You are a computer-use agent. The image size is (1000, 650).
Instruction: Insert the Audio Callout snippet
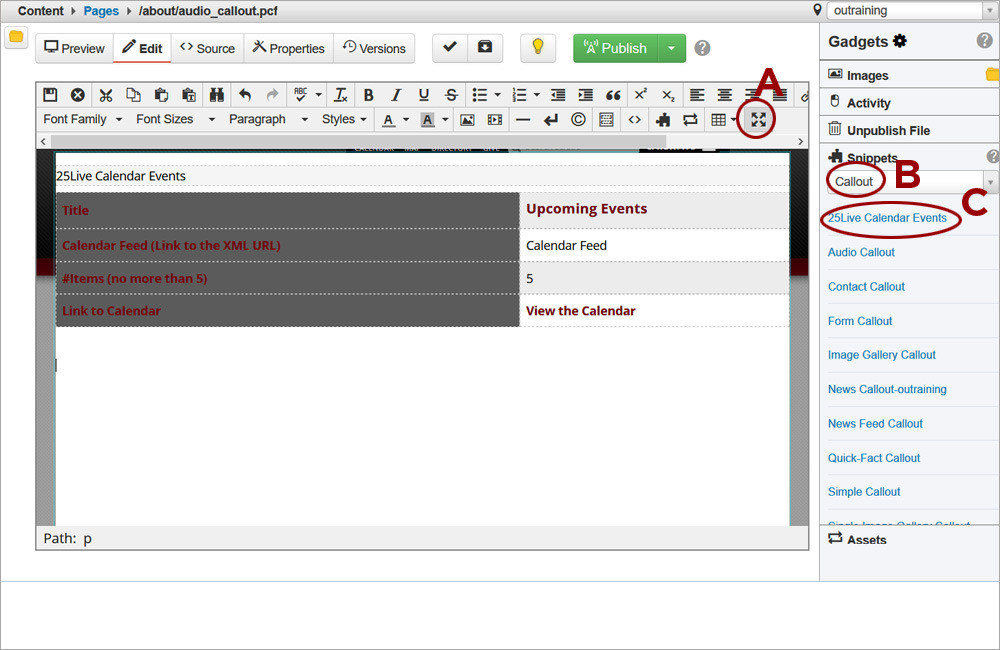point(861,253)
